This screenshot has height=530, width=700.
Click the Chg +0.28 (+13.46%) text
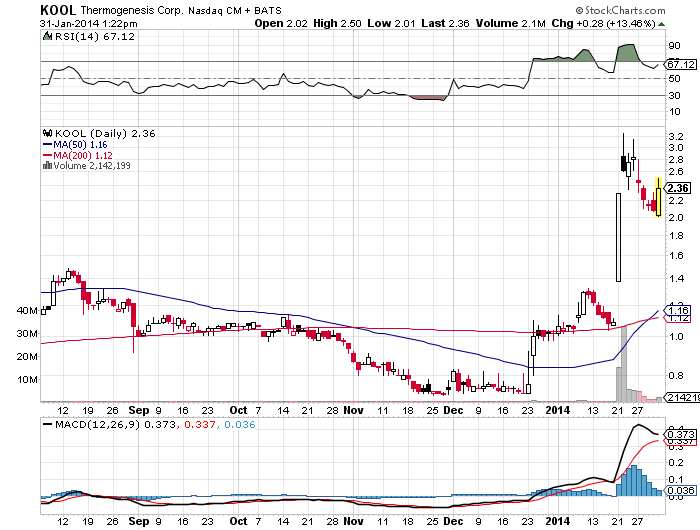point(604,23)
